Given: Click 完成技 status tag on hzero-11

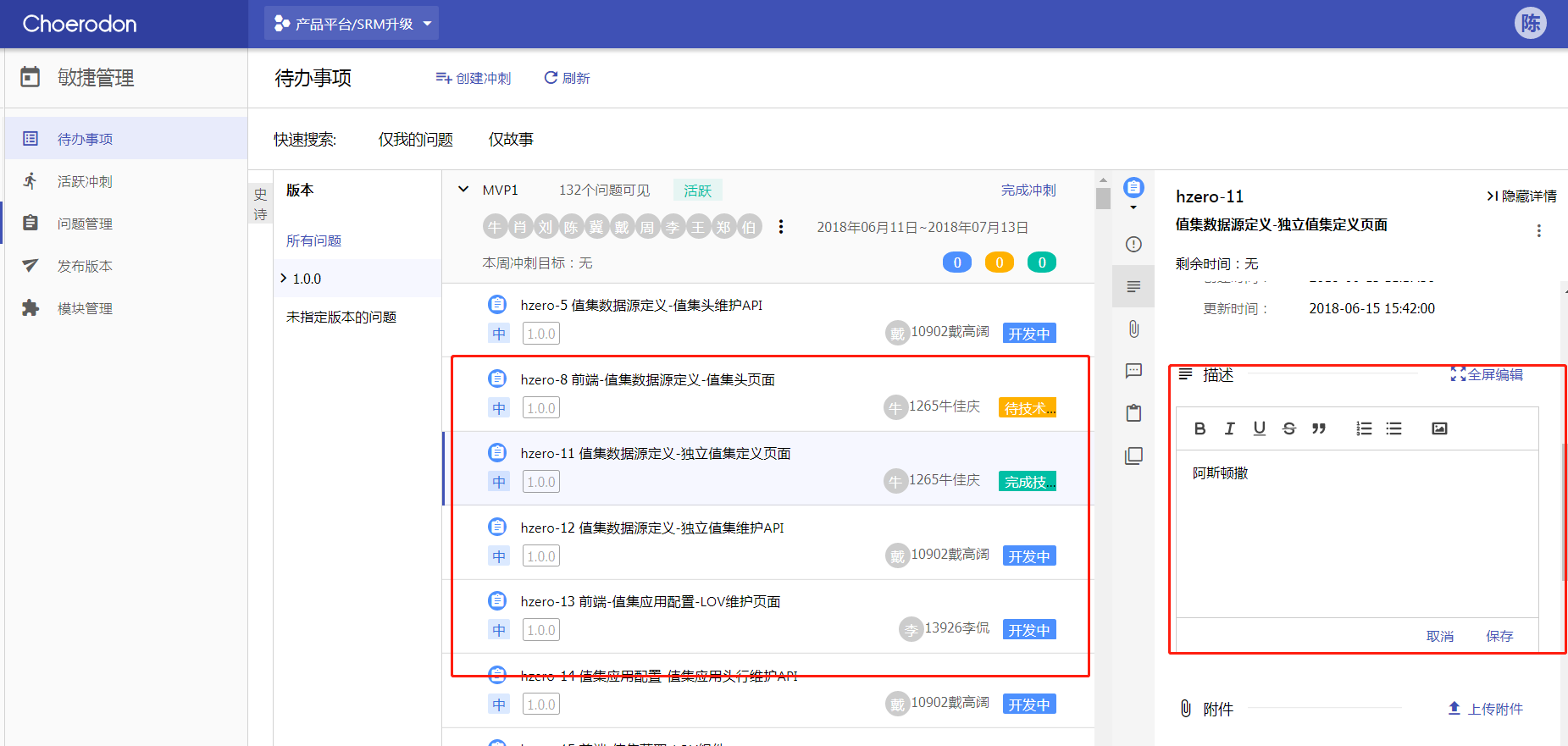Looking at the screenshot, I should point(1028,482).
